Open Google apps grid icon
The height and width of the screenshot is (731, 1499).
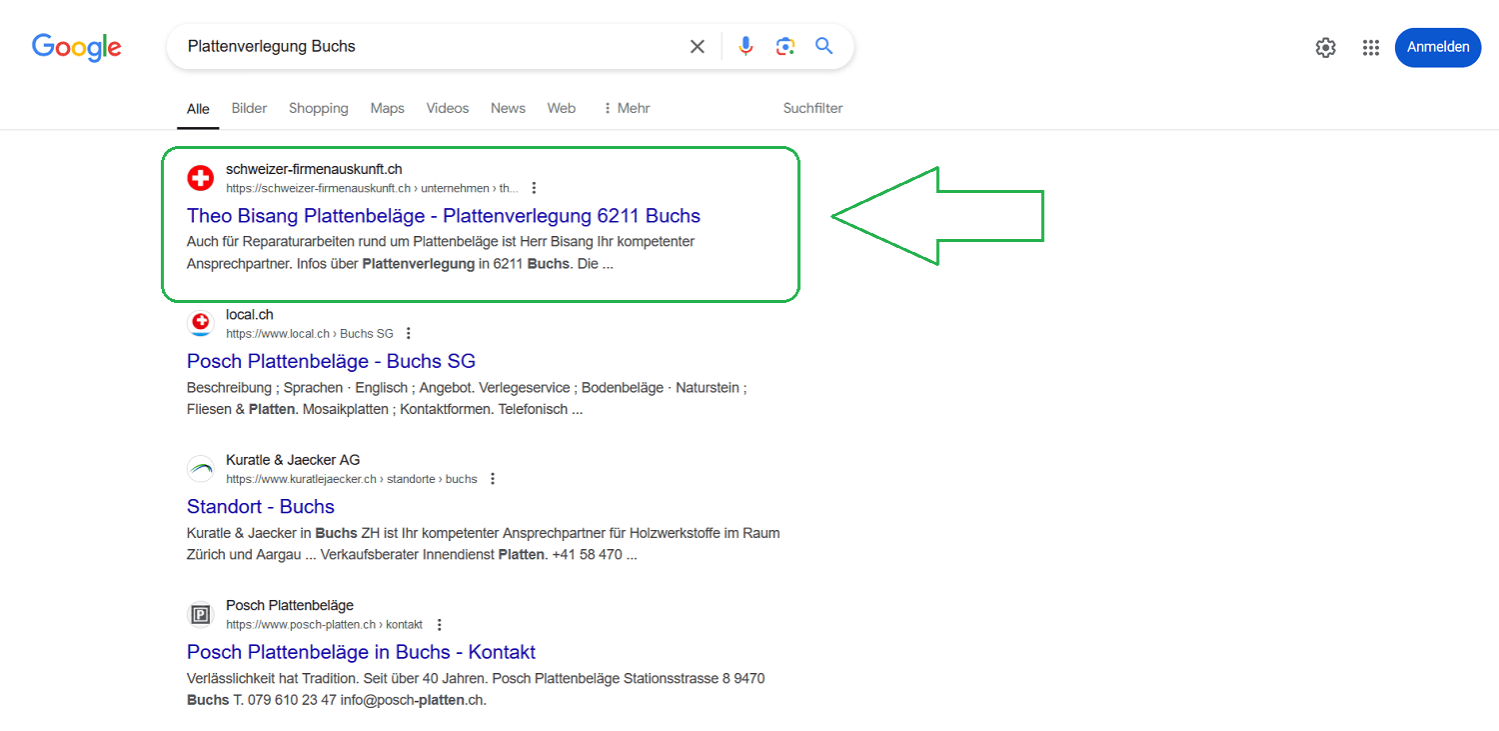(x=1371, y=47)
